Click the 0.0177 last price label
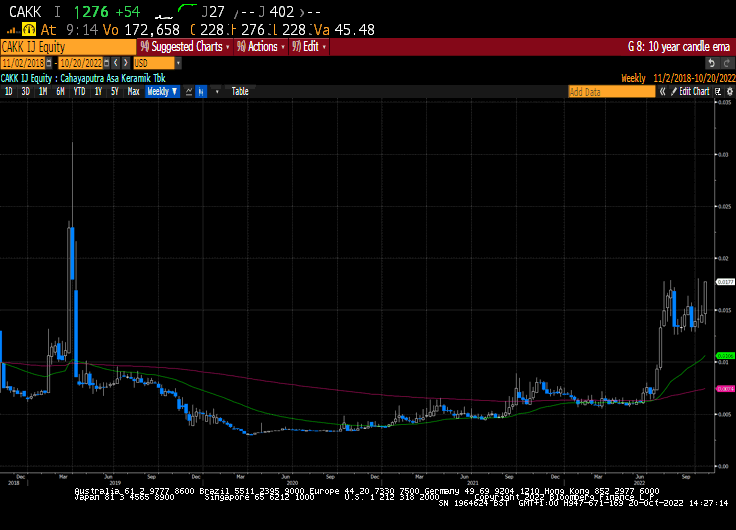This screenshot has width=736, height=530. (725, 282)
